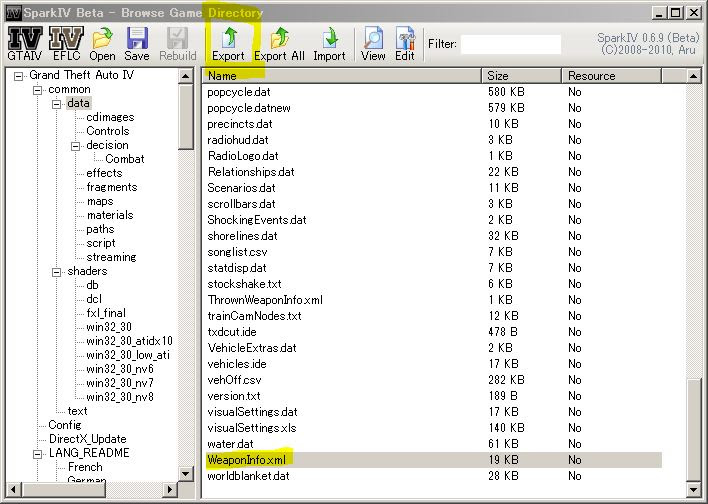This screenshot has height=504, width=708.
Task: Collapse the Grand Theft Auto IV root node
Action: click(19, 76)
